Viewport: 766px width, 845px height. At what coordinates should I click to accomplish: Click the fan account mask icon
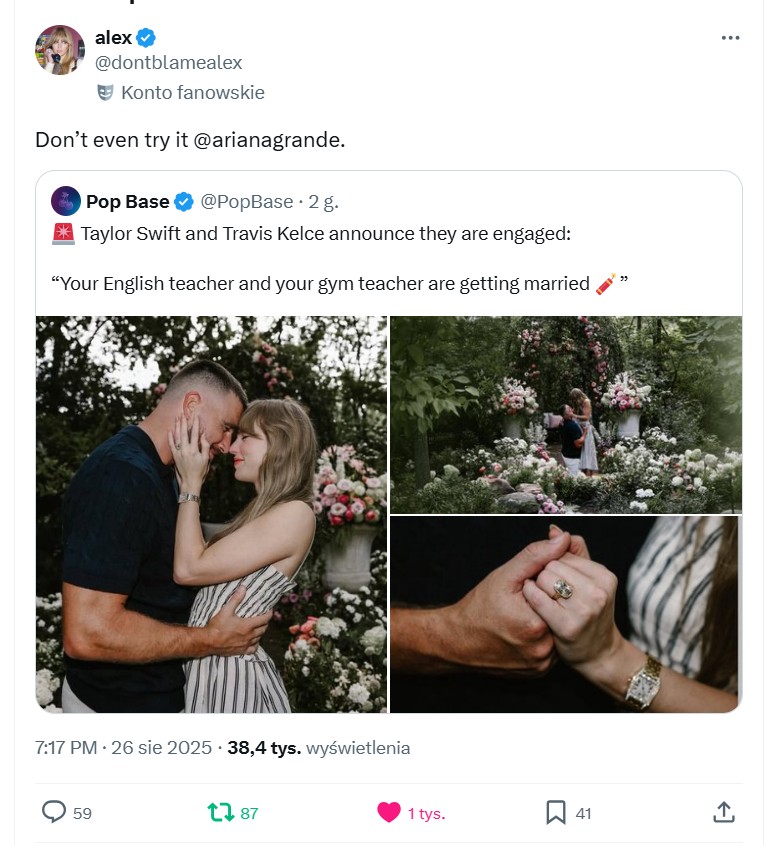(x=105, y=93)
